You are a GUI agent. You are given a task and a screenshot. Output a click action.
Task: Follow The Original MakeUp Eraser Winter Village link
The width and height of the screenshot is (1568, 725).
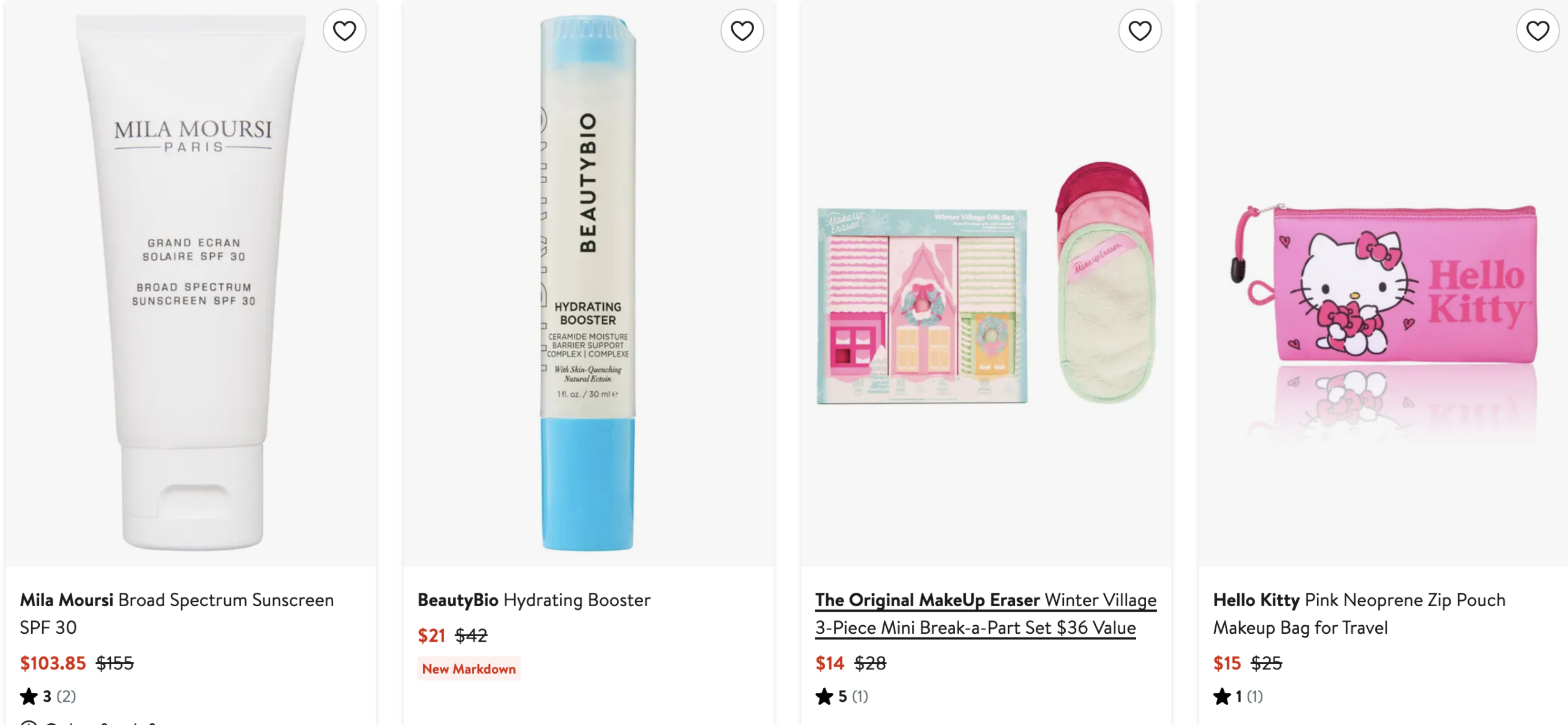pos(985,614)
